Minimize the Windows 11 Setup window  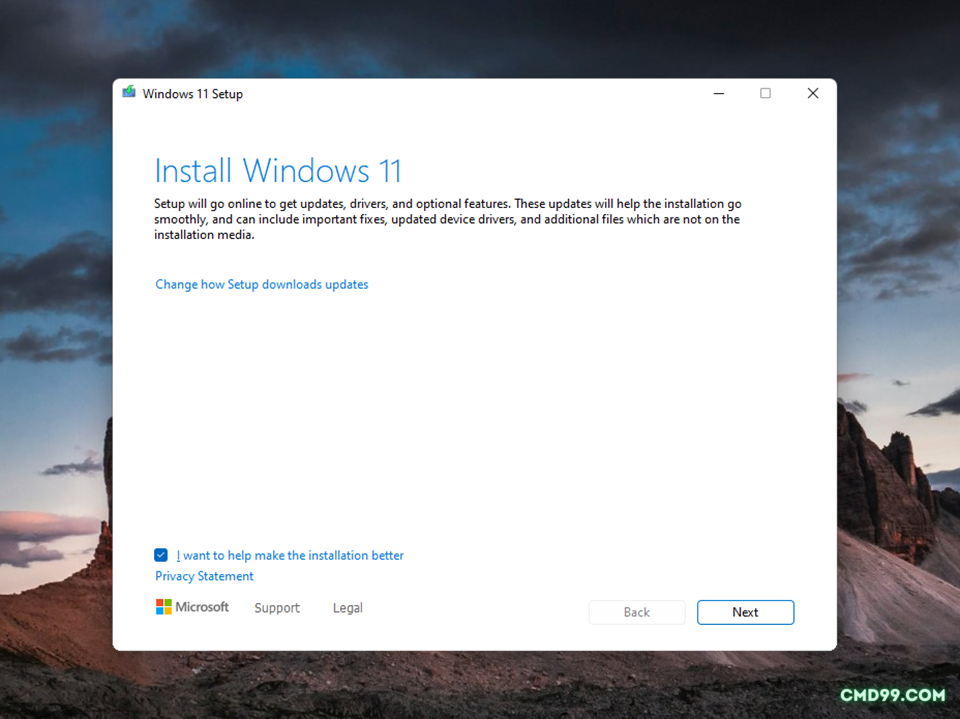(719, 93)
